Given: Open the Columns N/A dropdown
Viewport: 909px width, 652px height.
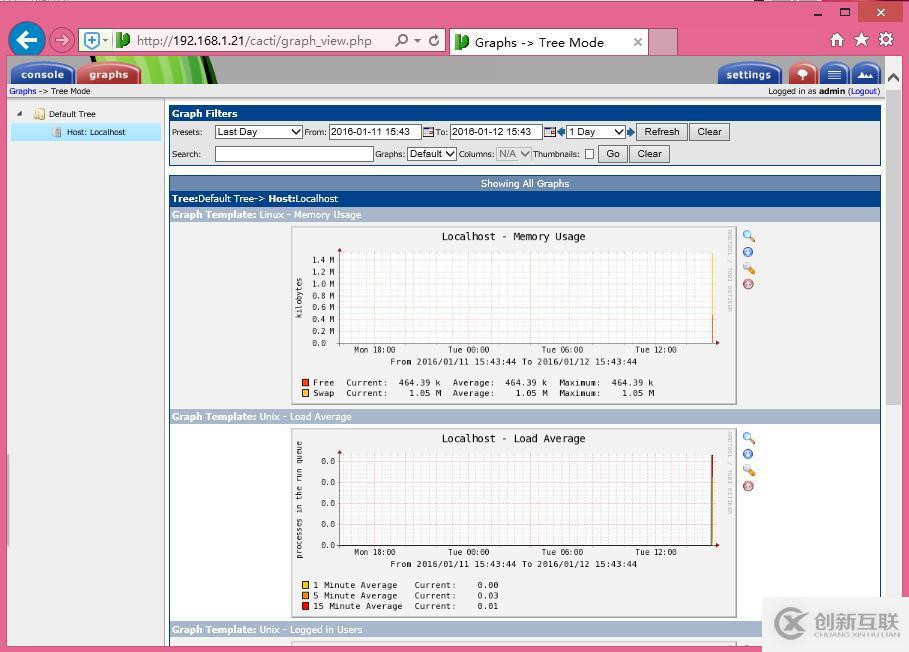Looking at the screenshot, I should click(x=513, y=154).
